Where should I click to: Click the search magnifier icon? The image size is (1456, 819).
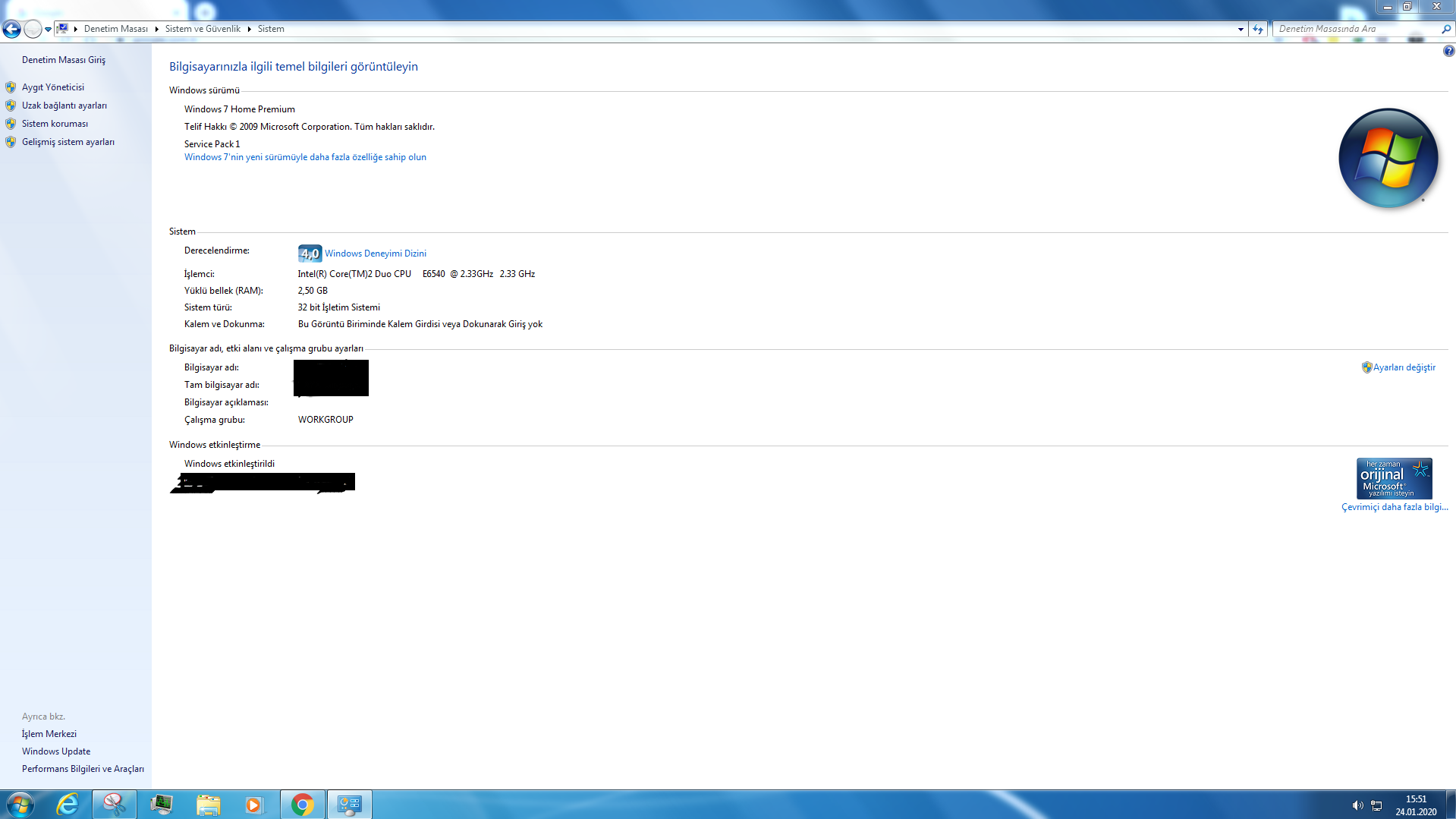pos(1446,29)
